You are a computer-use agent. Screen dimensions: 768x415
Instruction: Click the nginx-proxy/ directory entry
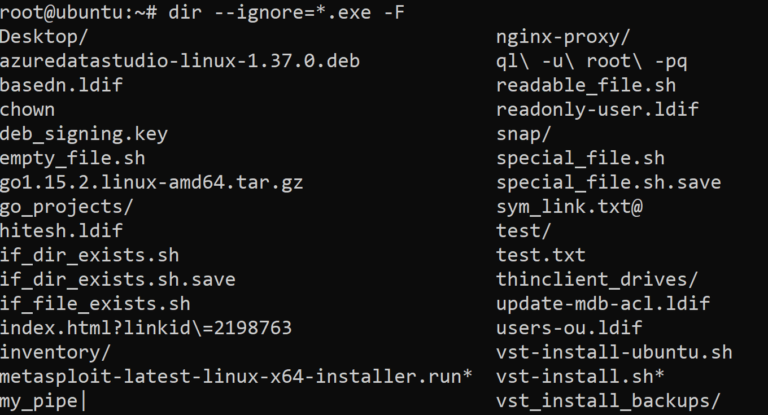point(563,37)
